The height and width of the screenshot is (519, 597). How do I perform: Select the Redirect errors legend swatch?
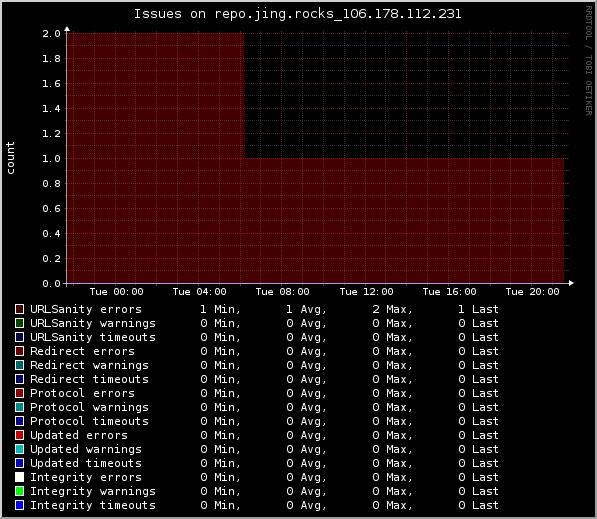tap(19, 351)
